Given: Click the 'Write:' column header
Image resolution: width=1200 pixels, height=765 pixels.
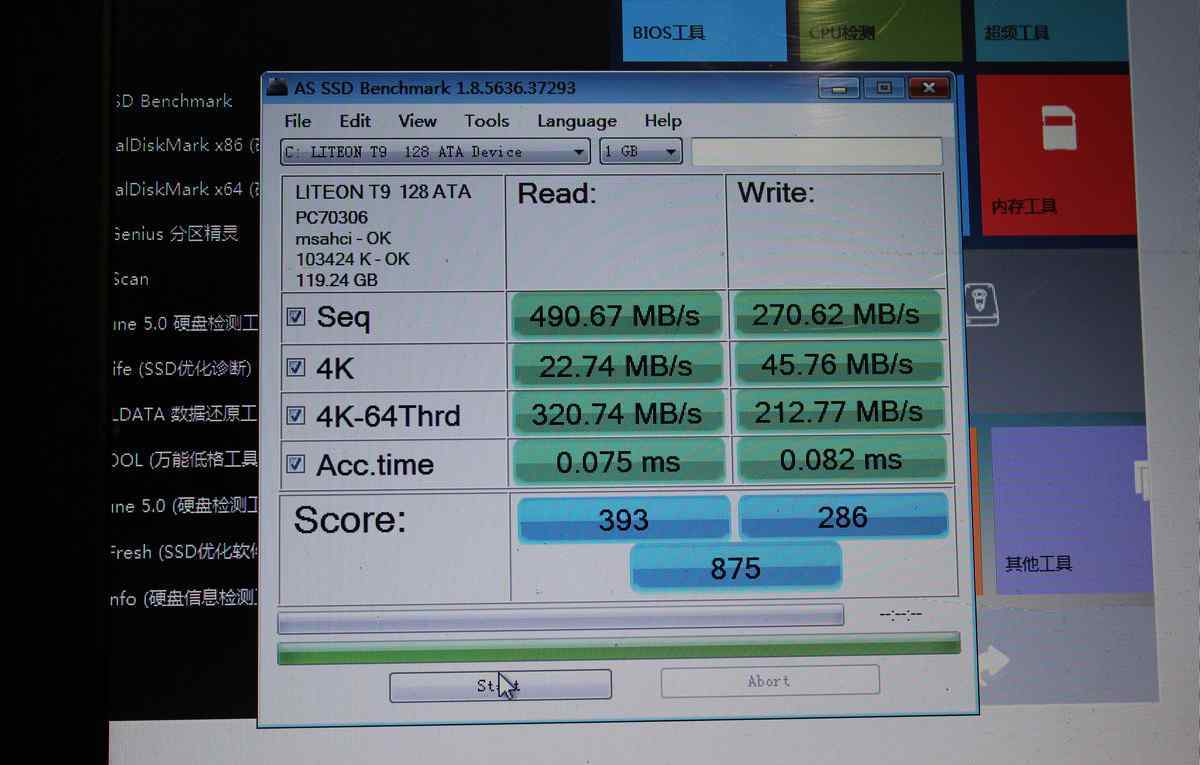Looking at the screenshot, I should click(x=776, y=192).
